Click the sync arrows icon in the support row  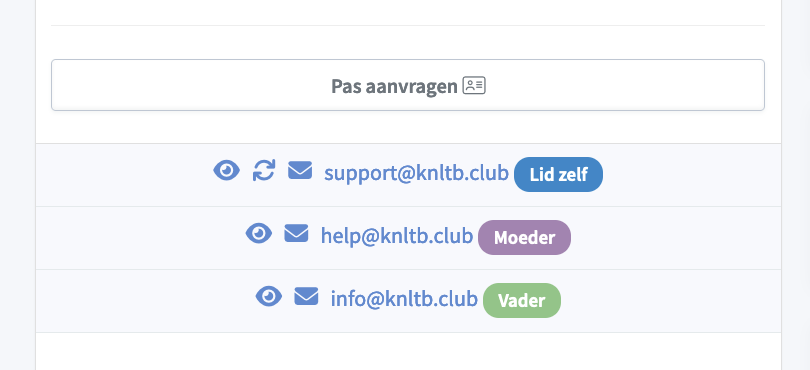(263, 170)
